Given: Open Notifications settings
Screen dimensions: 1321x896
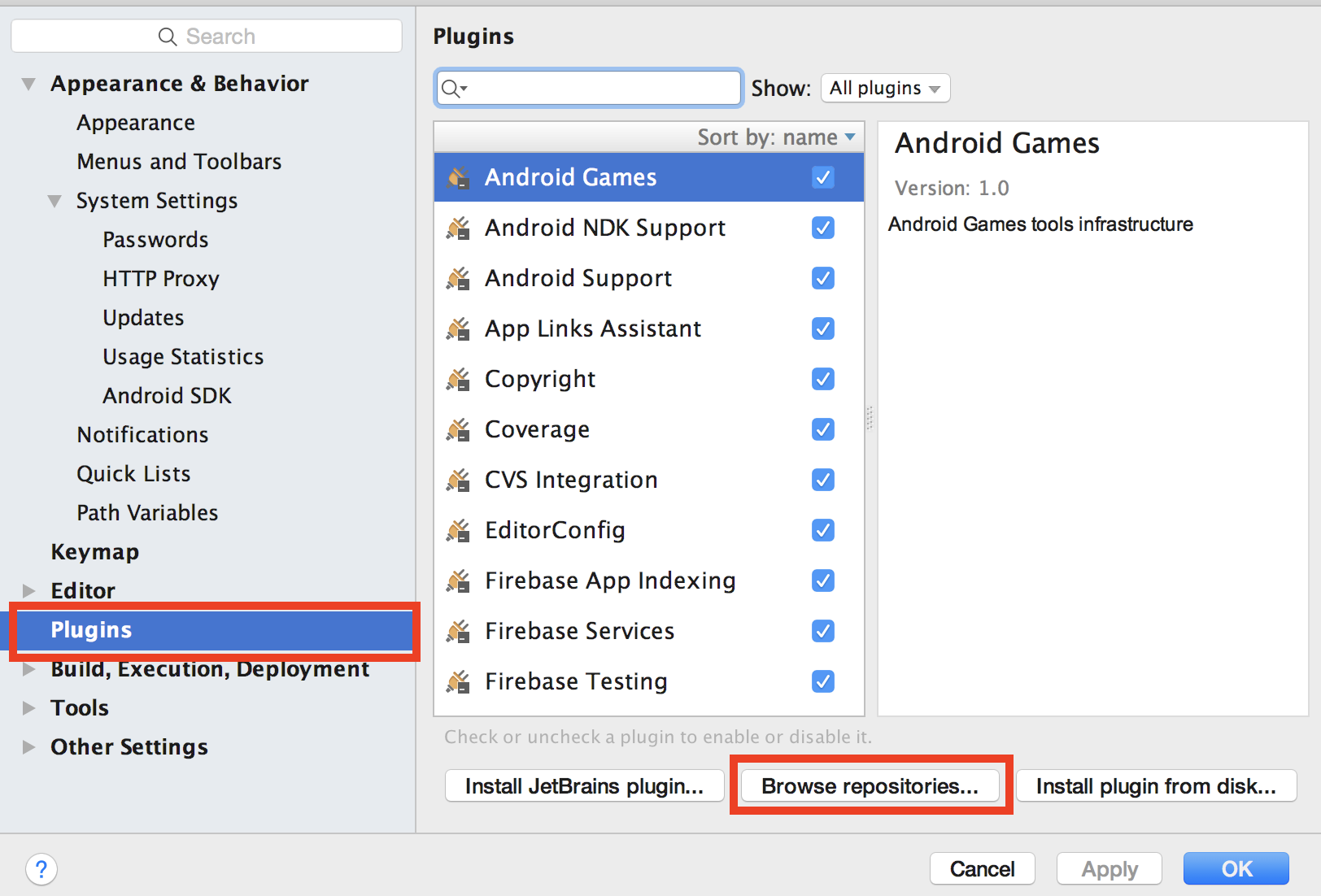Looking at the screenshot, I should point(142,435).
